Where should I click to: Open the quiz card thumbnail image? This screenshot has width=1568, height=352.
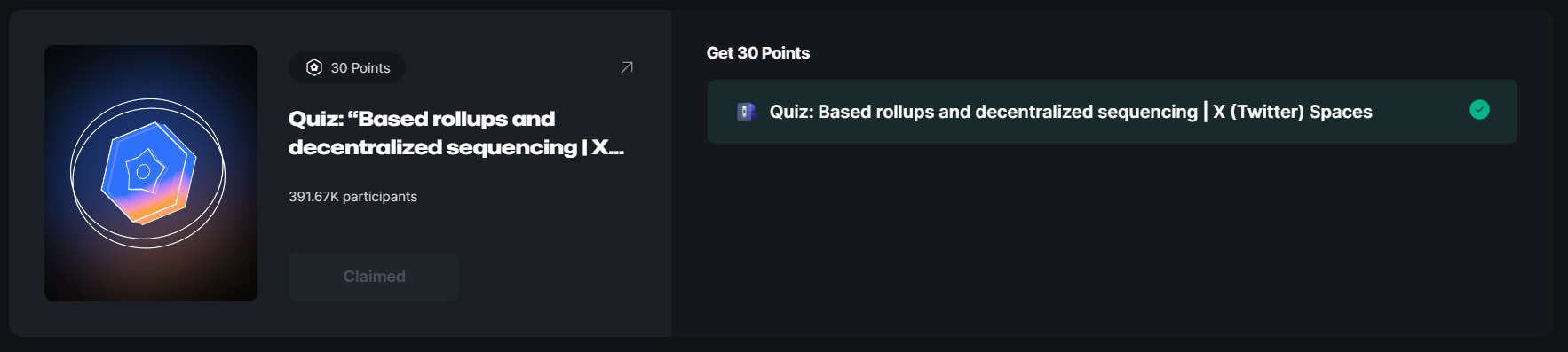151,173
